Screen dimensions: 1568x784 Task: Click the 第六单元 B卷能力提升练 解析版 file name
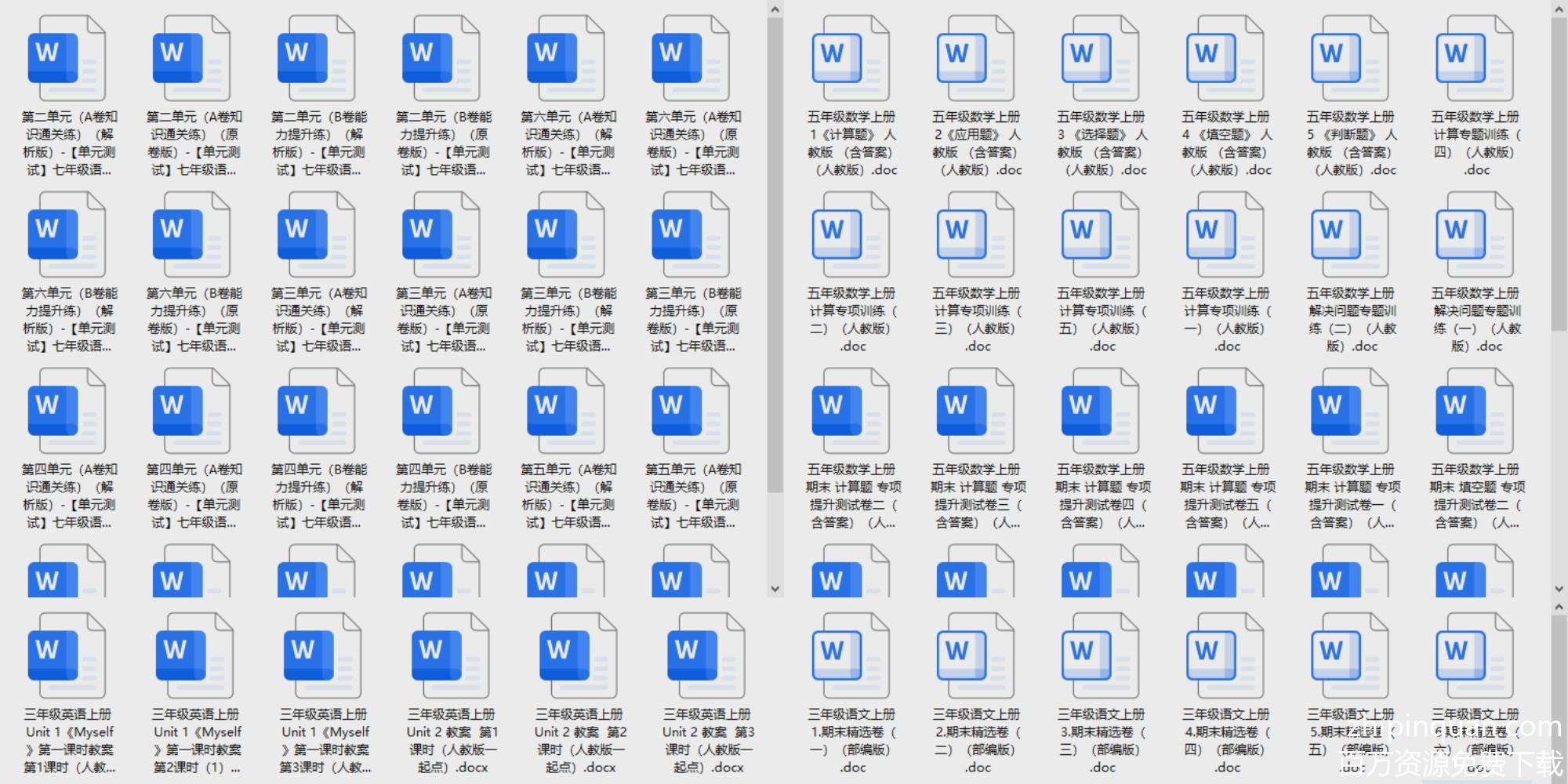click(x=69, y=320)
